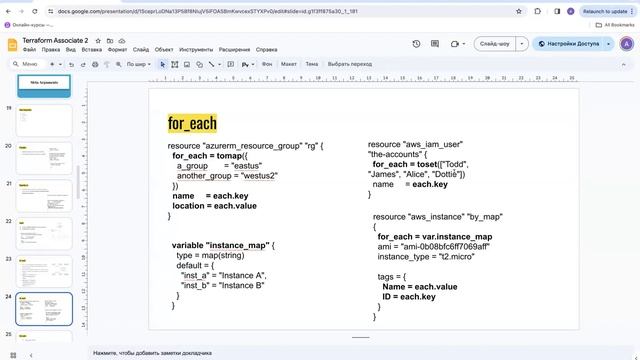640x360 pixels.
Task: Select slide 21 thumbnail
Action: click(44, 196)
